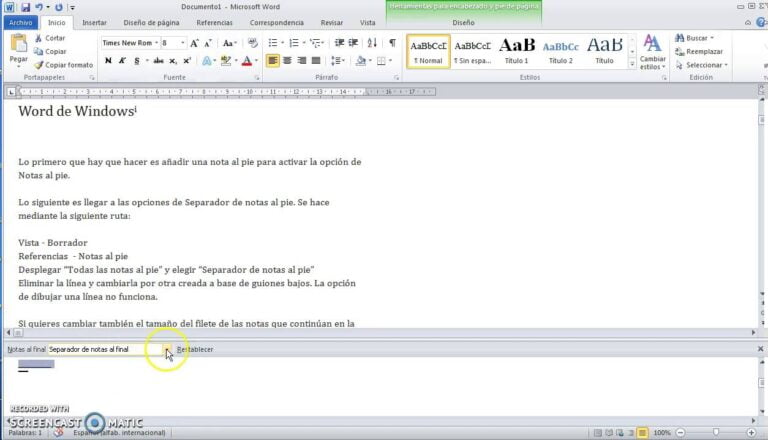Apply text effects icon
768x440 pixels.
207,61
